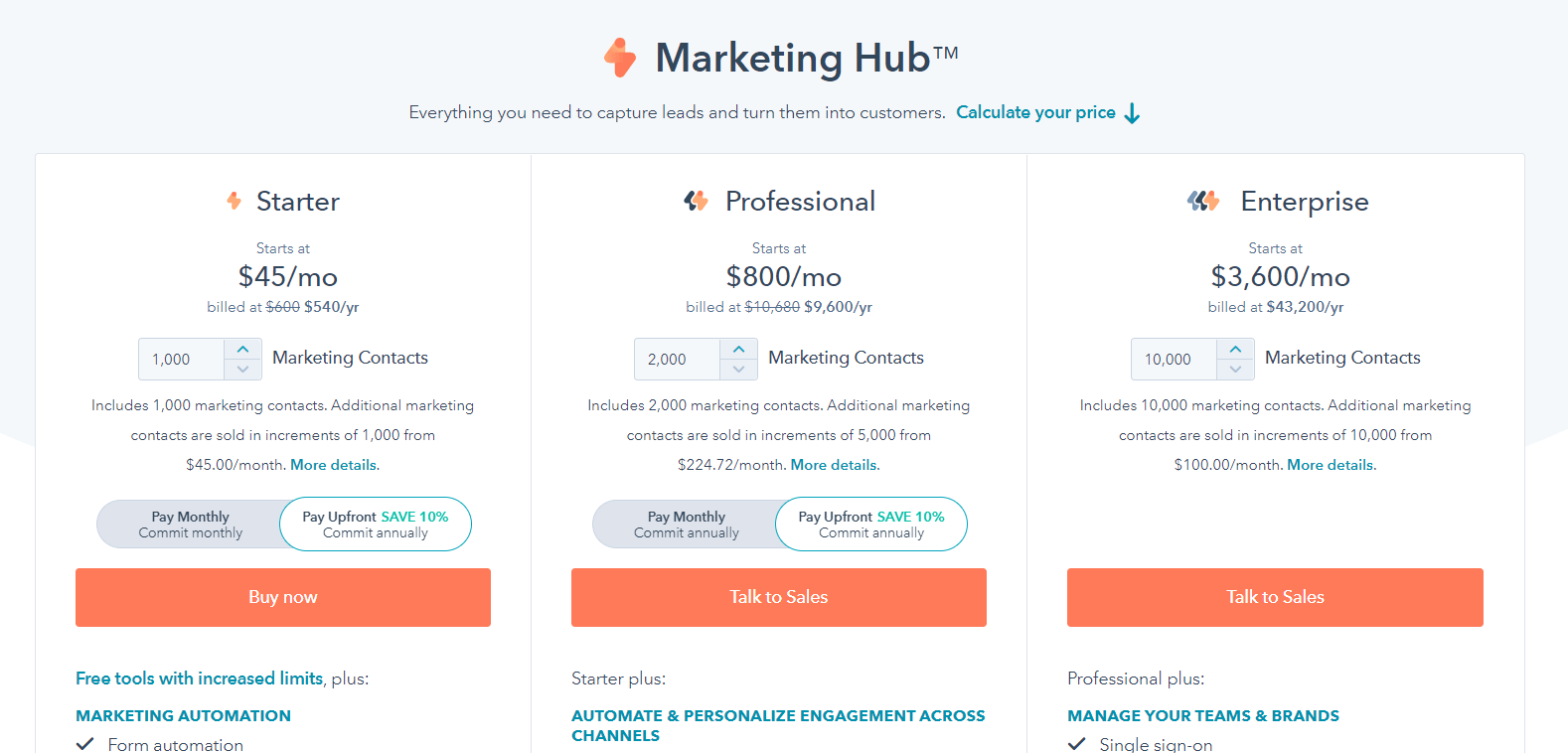This screenshot has height=753, width=1568.
Task: Click Talk to Sales under Enterprise
Action: (x=1275, y=597)
